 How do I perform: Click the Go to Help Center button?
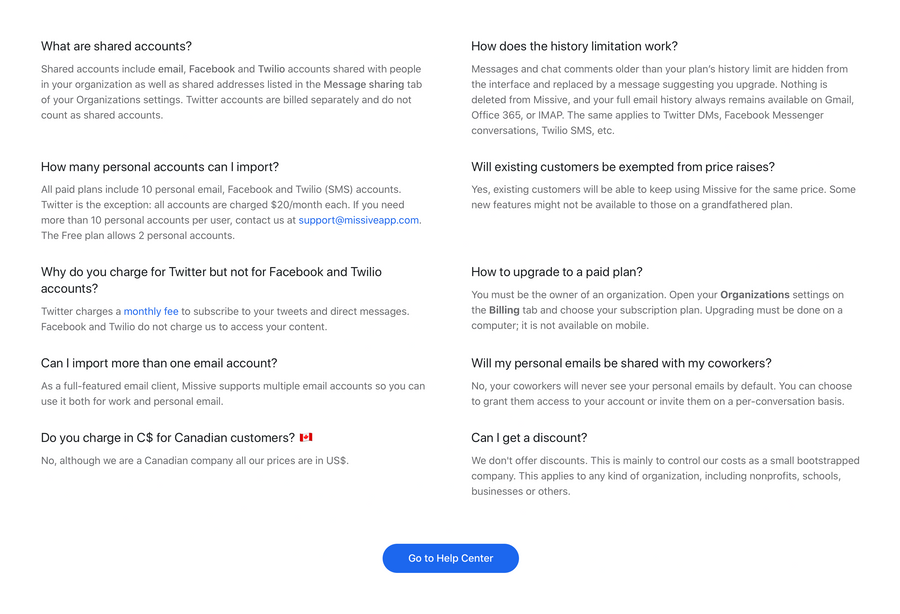(450, 558)
